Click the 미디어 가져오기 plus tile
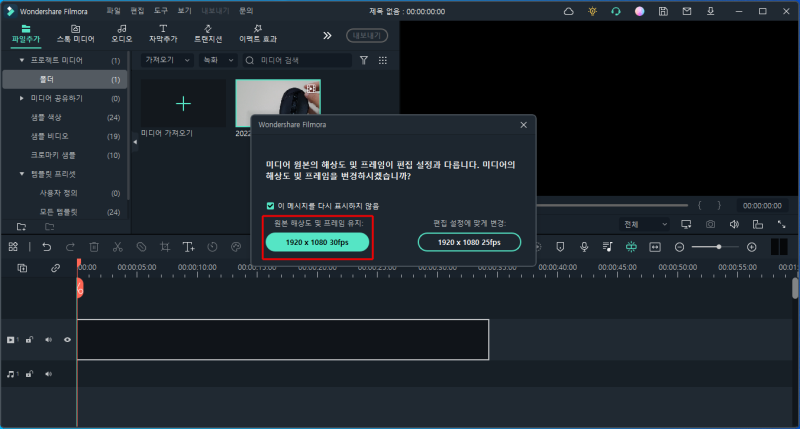 click(183, 104)
